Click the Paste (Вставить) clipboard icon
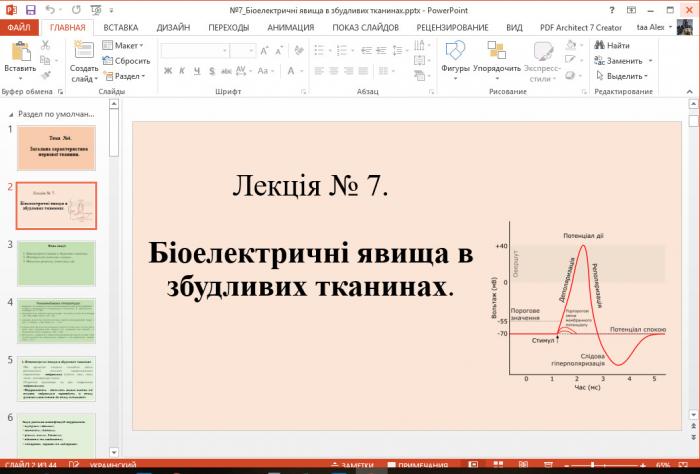The image size is (700, 474). pyautogui.click(x=19, y=50)
